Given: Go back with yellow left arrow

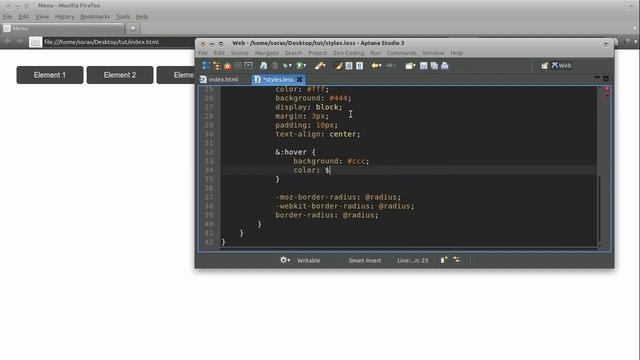Looking at the screenshot, I should 375,66.
